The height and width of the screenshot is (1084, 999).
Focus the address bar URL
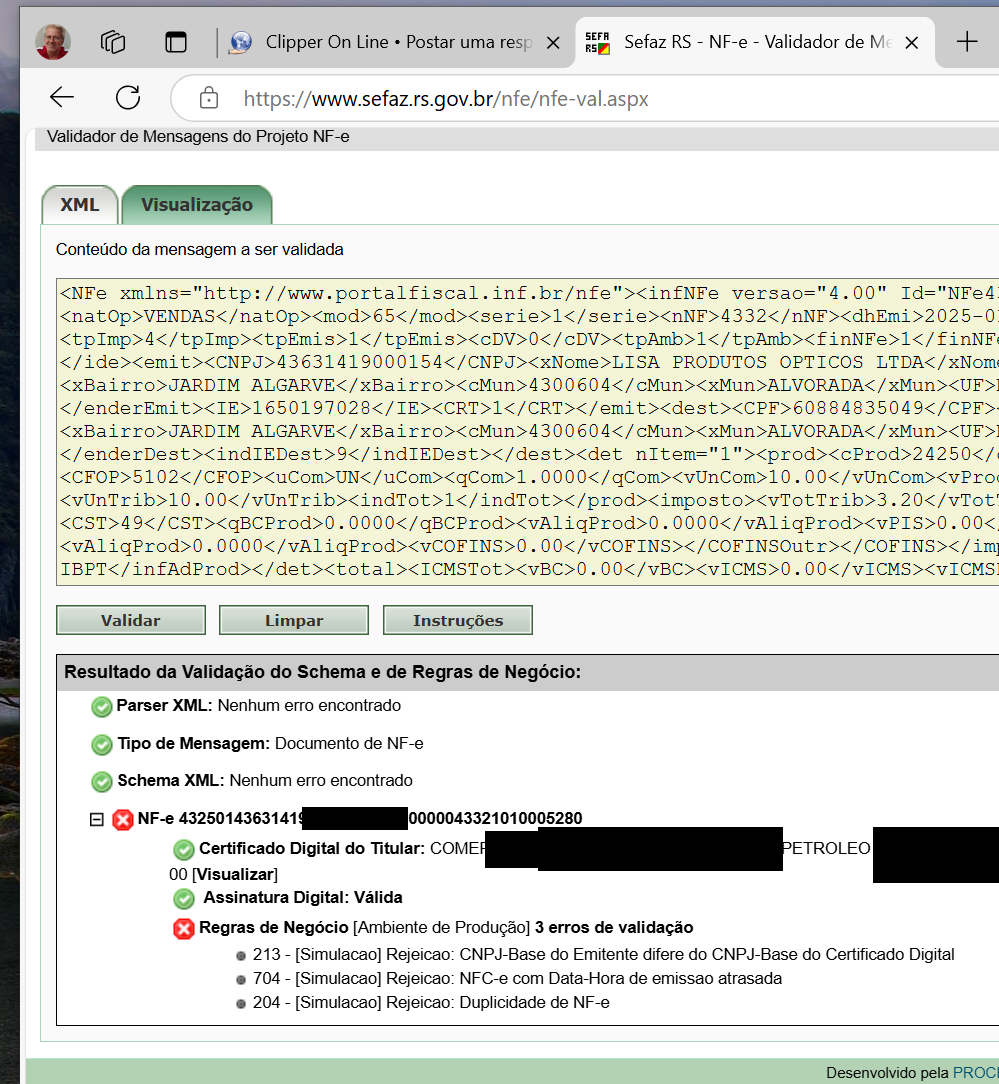(x=446, y=99)
